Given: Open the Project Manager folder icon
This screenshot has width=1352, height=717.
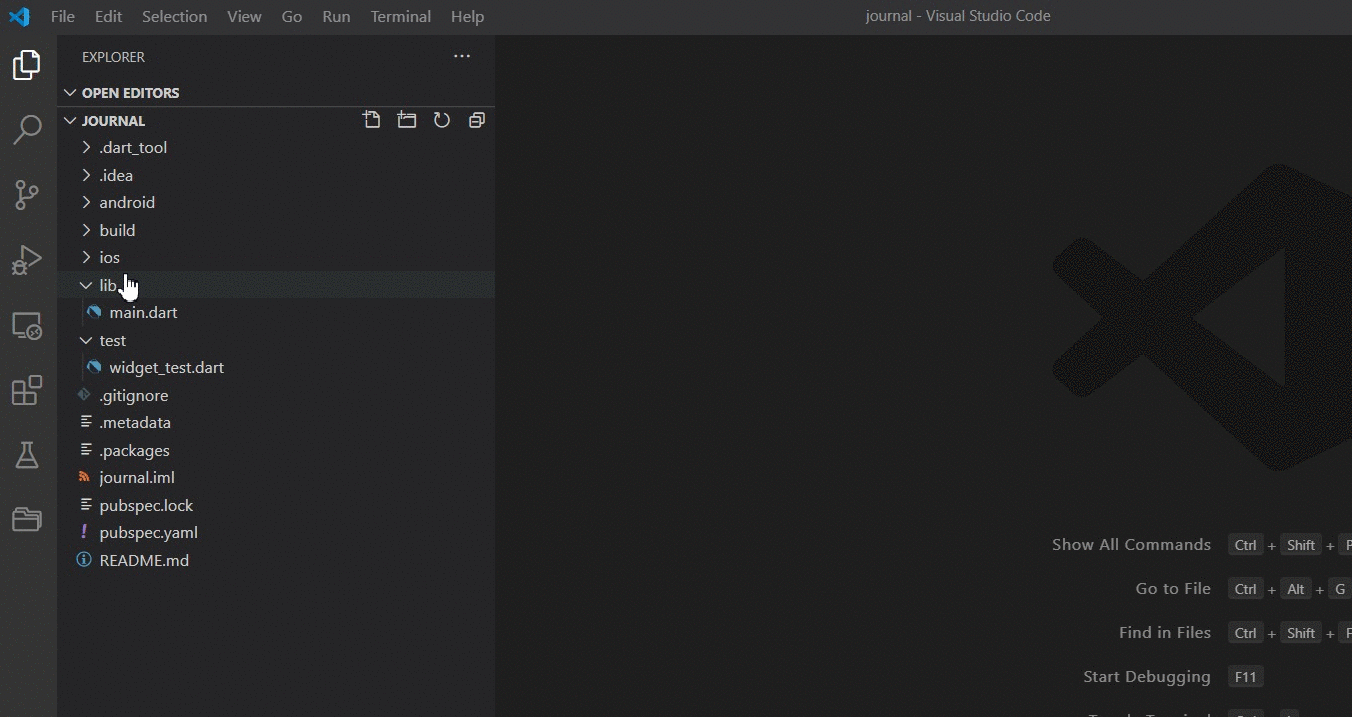Looking at the screenshot, I should [27, 519].
